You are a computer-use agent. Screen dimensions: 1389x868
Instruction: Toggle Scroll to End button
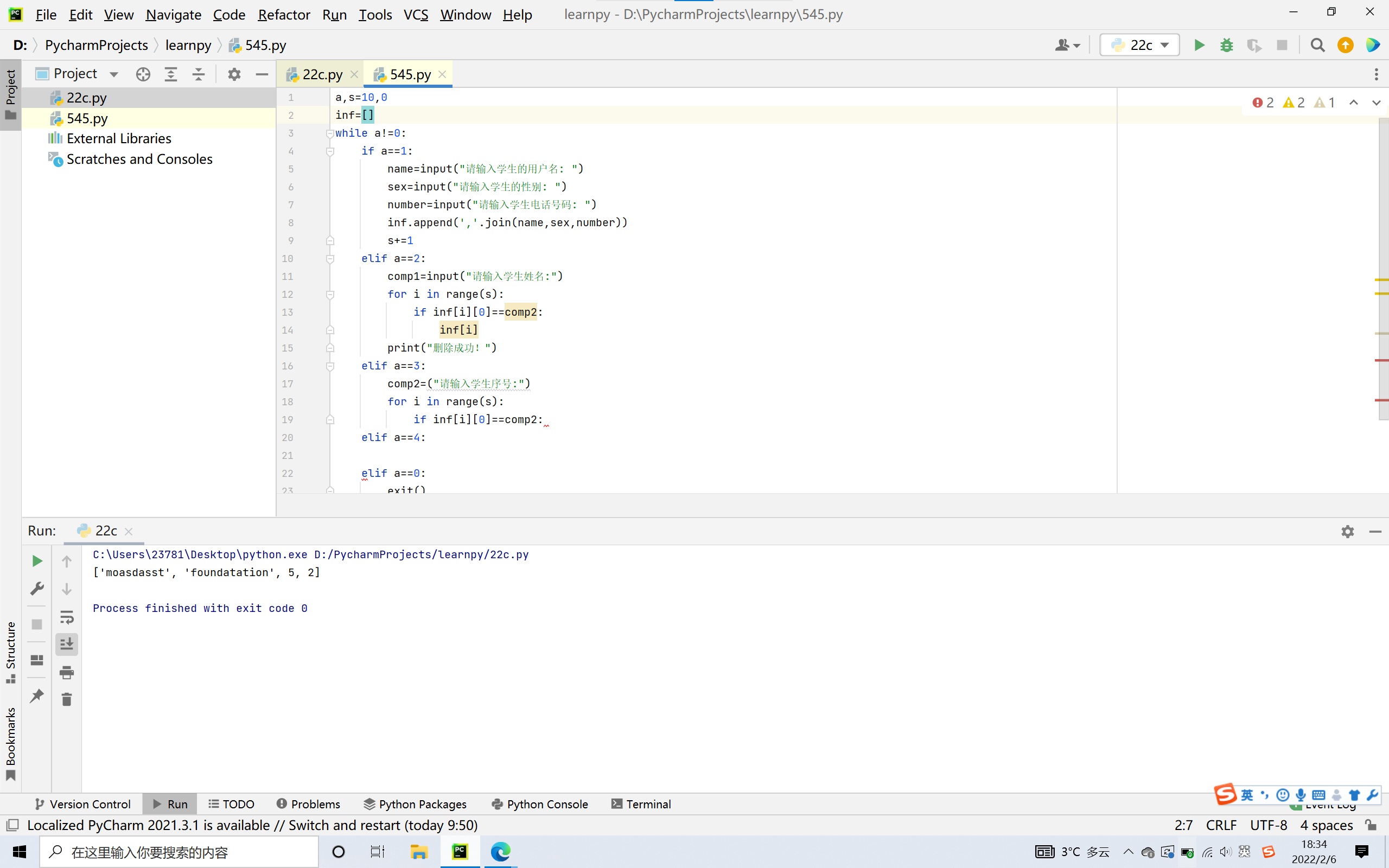click(x=67, y=644)
